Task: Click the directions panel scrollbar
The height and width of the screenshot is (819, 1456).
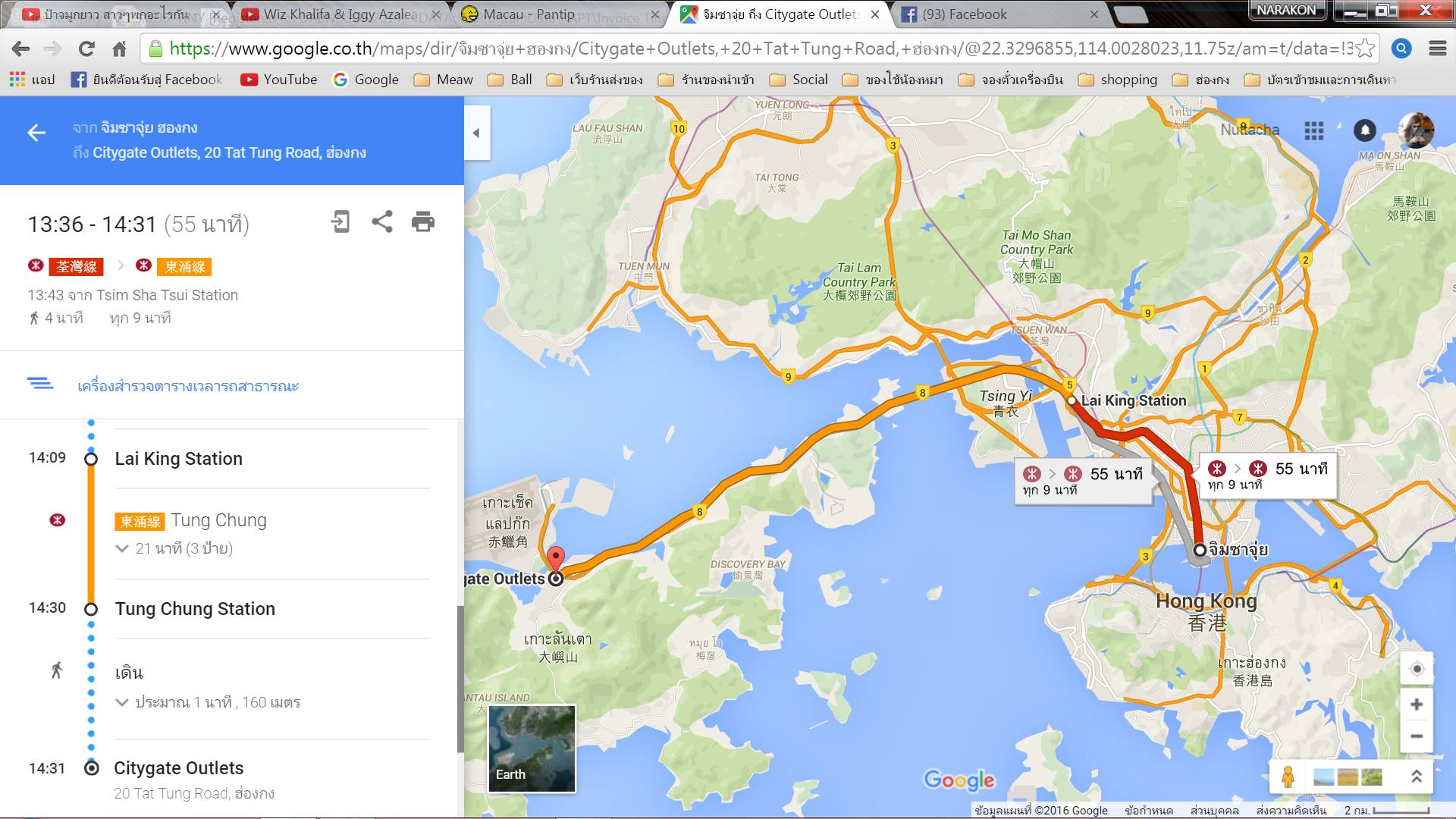Action: coord(460,679)
